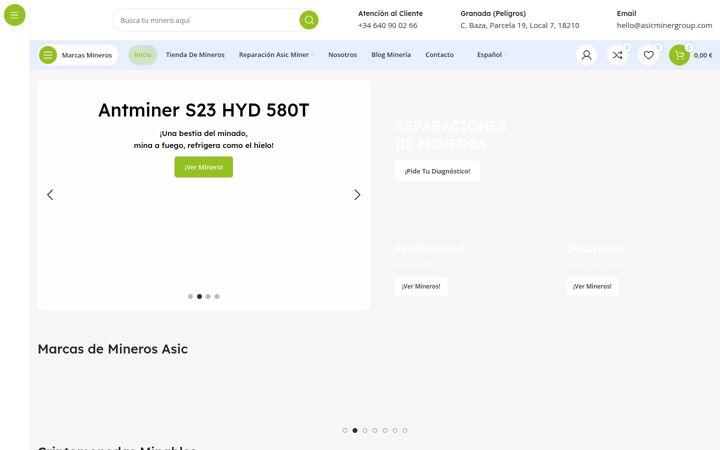Click the phone number +34 640 90 02 66
The image size is (720, 450).
[388, 25]
